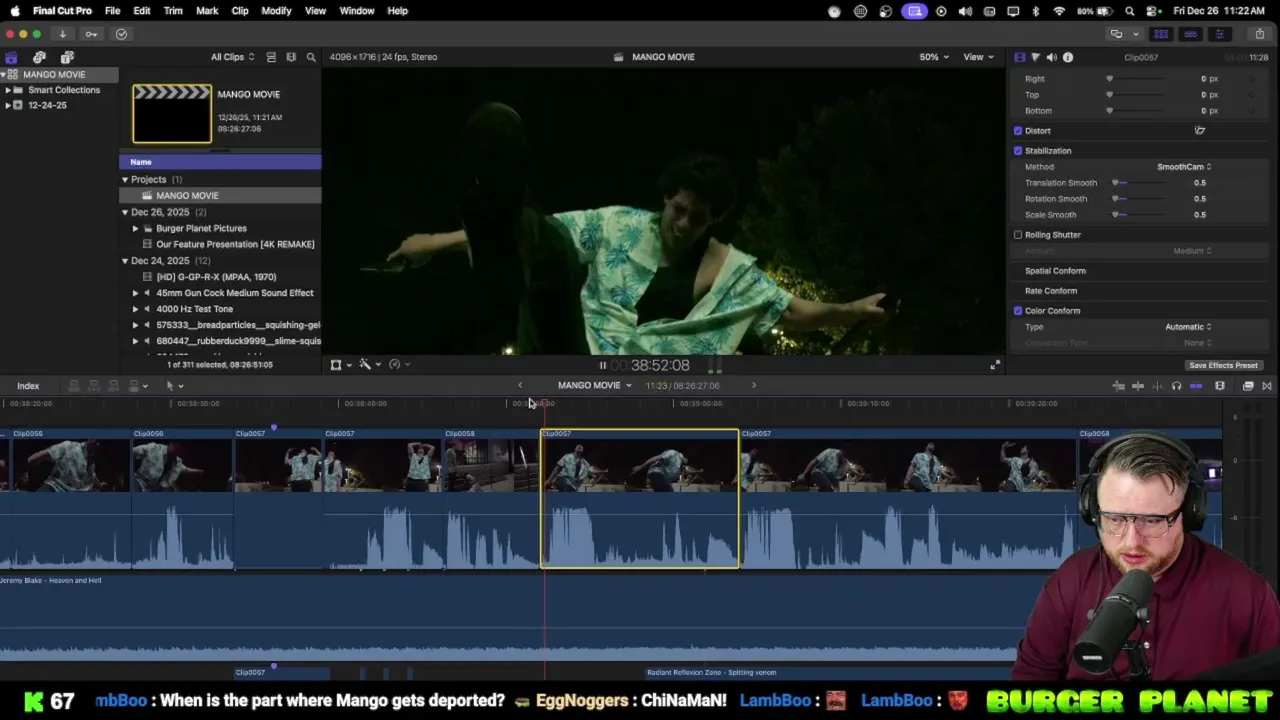Disable the Stabilization checkbox
Viewport: 1280px width, 720px height.
tap(1018, 151)
